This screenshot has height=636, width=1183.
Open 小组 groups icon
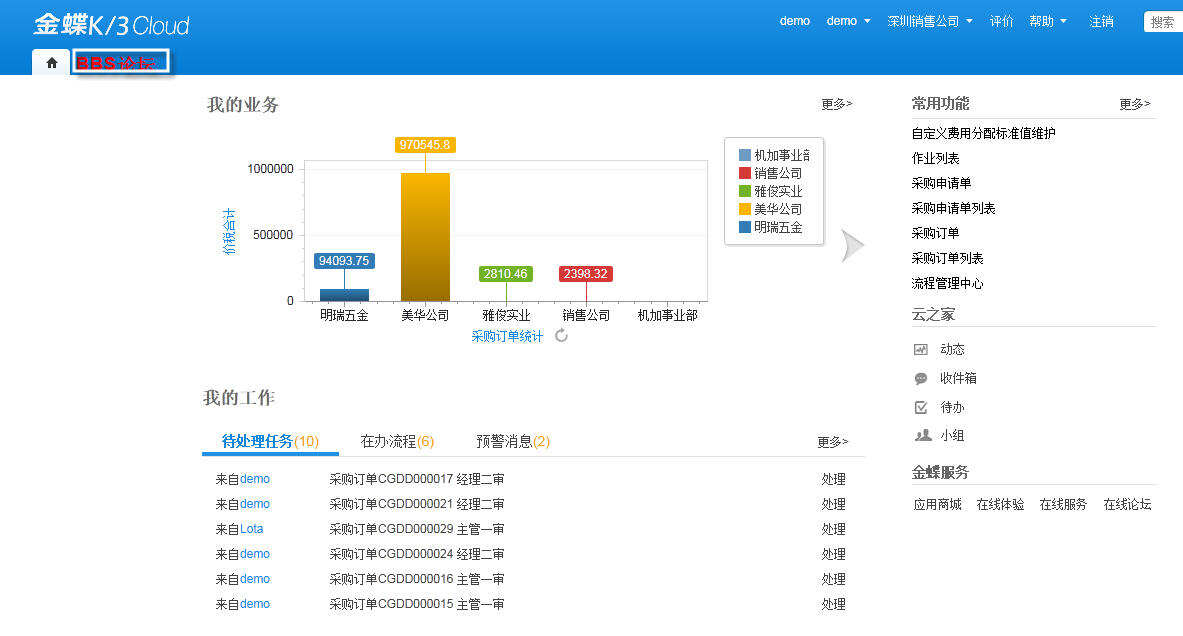click(923, 435)
